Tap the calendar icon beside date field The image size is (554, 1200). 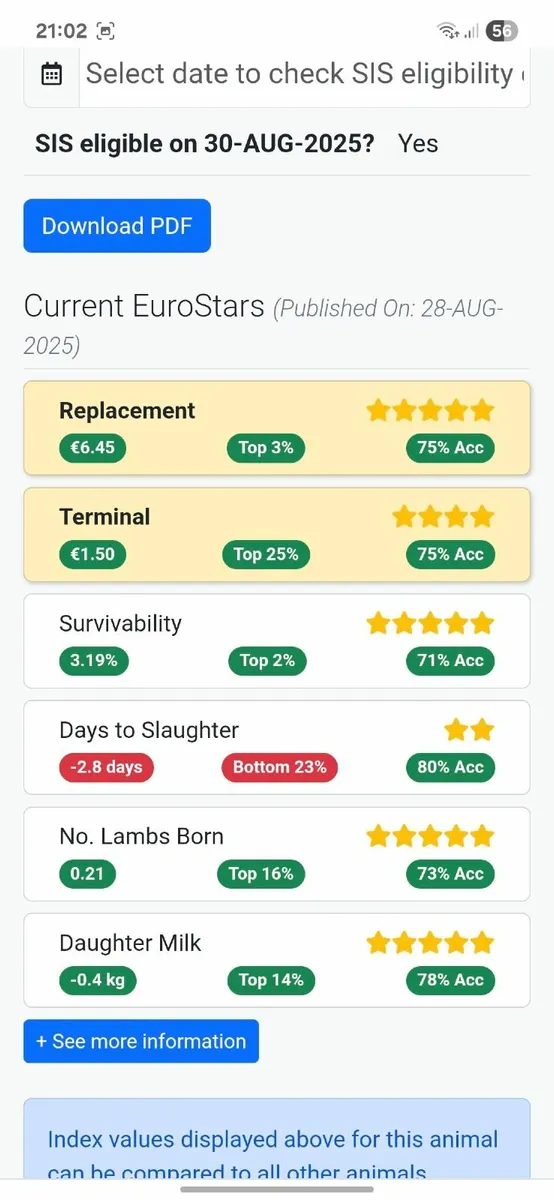click(51, 74)
